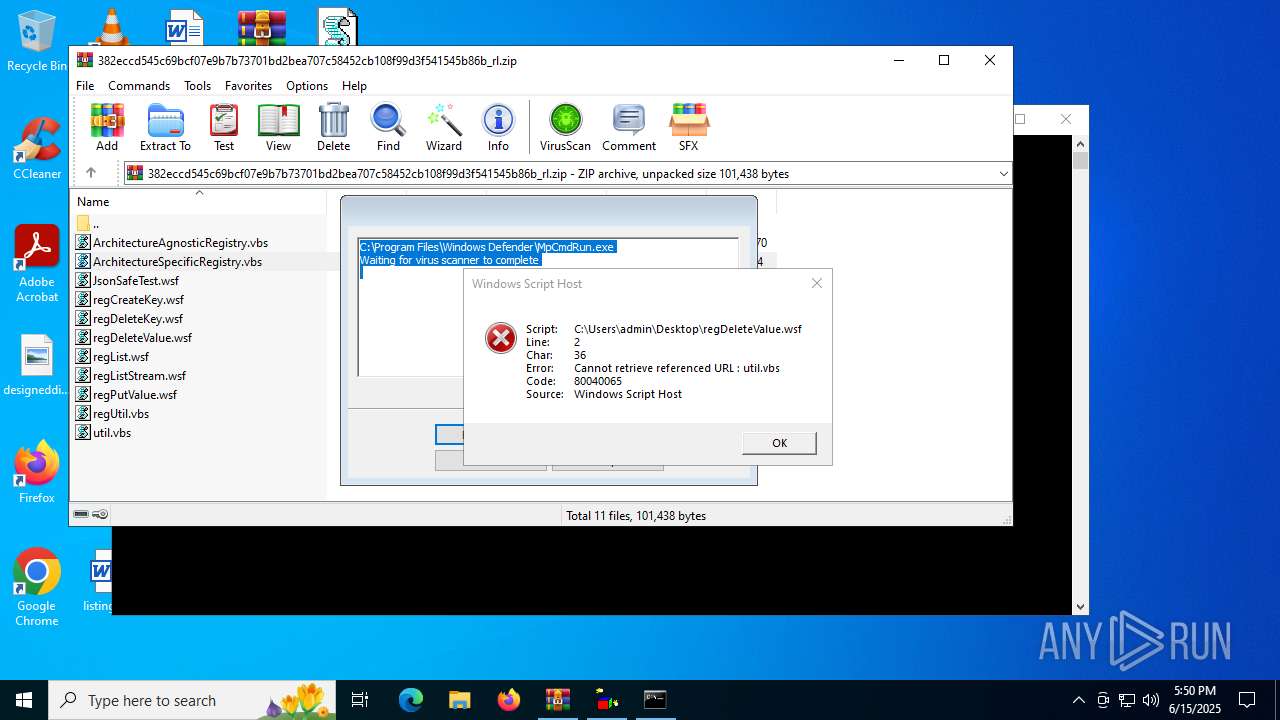Image resolution: width=1280 pixels, height=720 pixels.
Task: Click the Info toolbar icon
Action: 498,127
